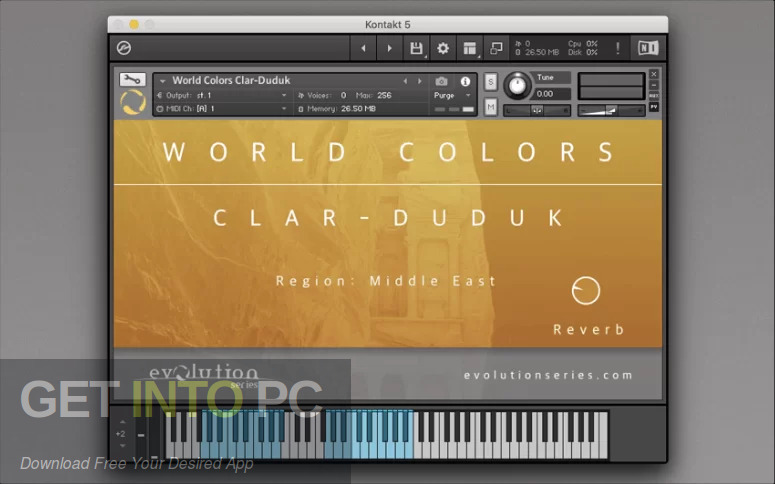Click the yellow Evolution Series instrument icon
This screenshot has height=484, width=775.
pyautogui.click(x=133, y=102)
